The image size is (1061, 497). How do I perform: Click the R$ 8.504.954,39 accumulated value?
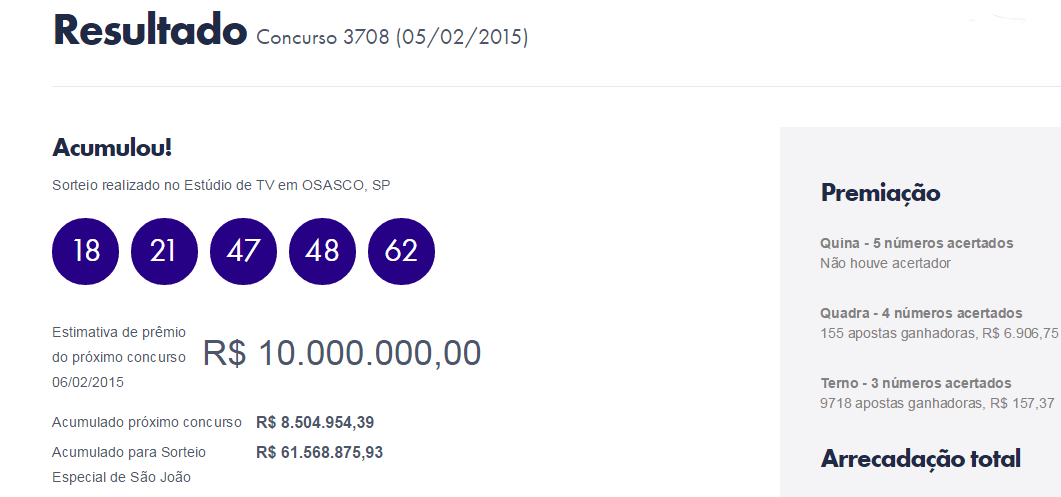click(315, 423)
